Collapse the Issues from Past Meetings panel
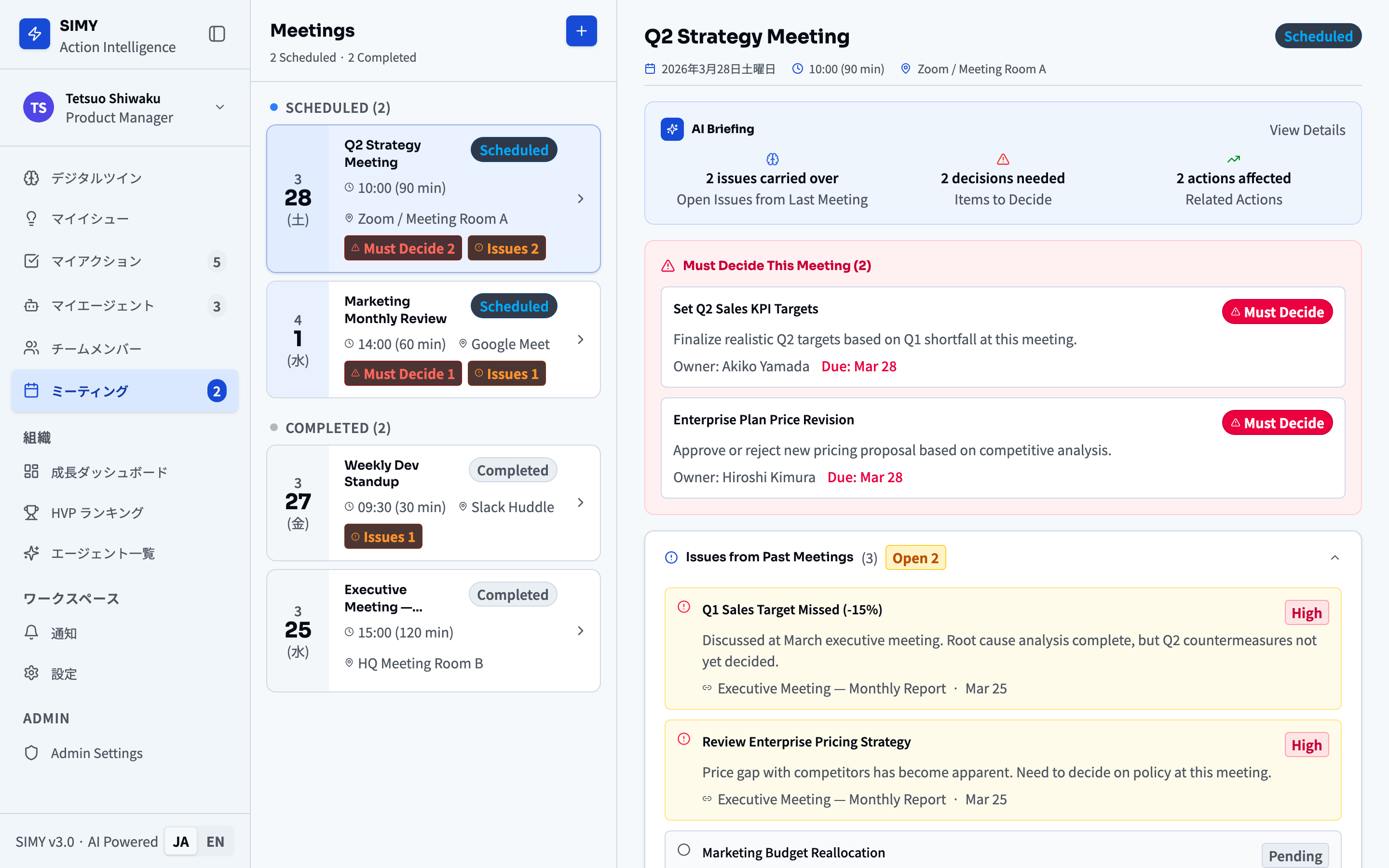This screenshot has width=1389, height=868. (1335, 557)
